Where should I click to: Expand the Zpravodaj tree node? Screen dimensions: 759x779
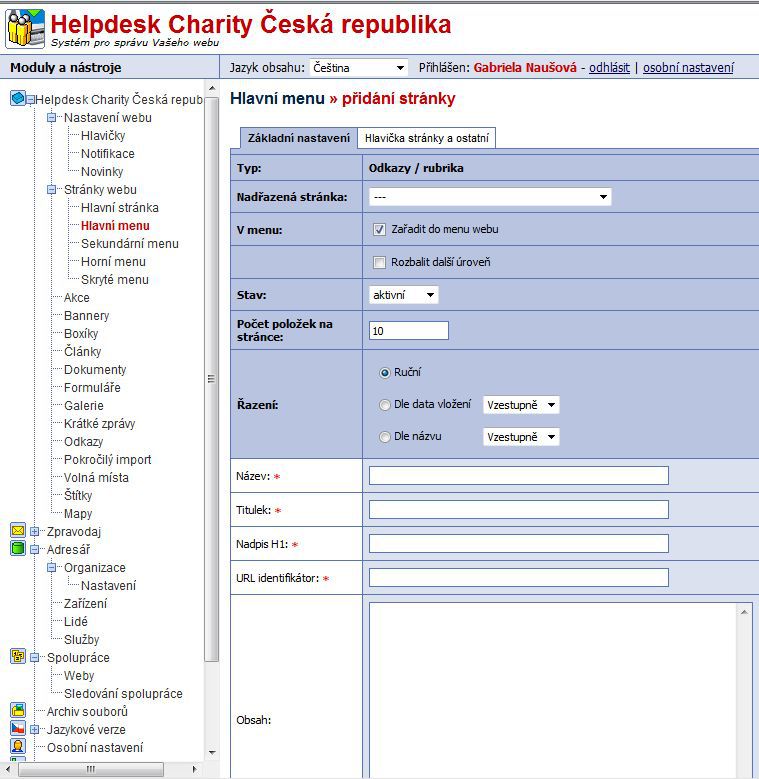click(34, 531)
